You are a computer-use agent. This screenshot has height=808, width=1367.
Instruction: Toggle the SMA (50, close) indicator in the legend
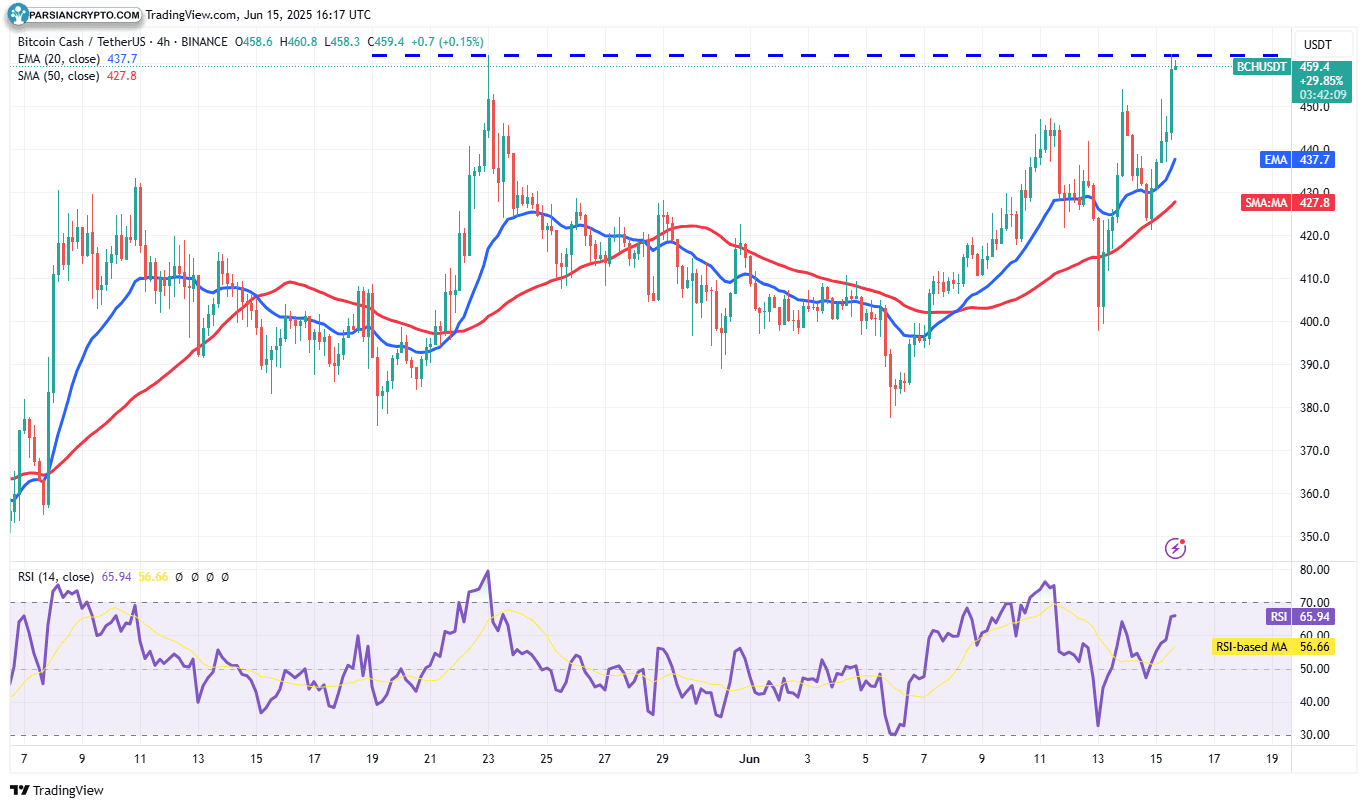tap(58, 75)
